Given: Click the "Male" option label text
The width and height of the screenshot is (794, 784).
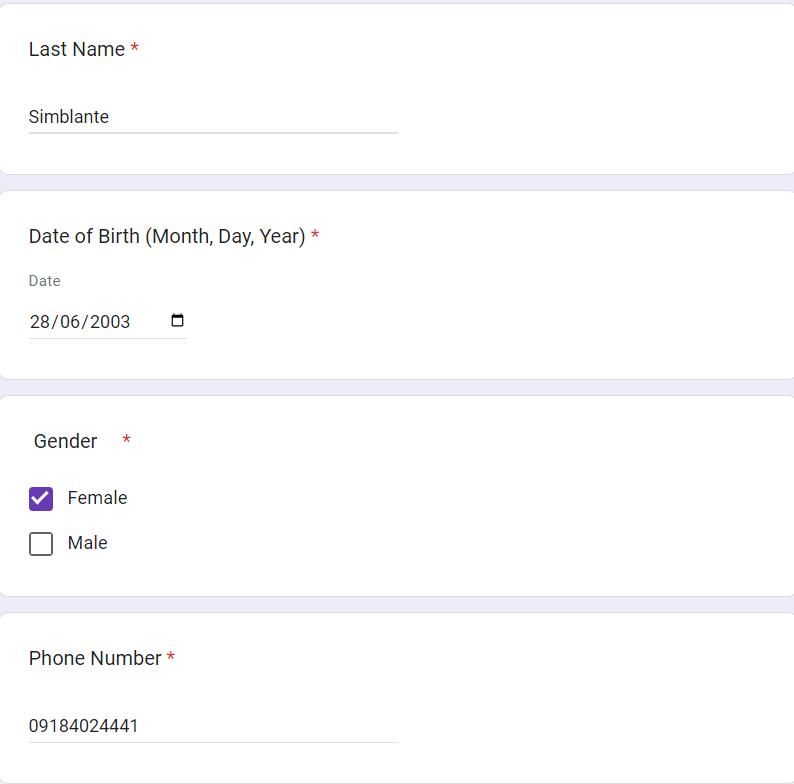Looking at the screenshot, I should tap(87, 543).
